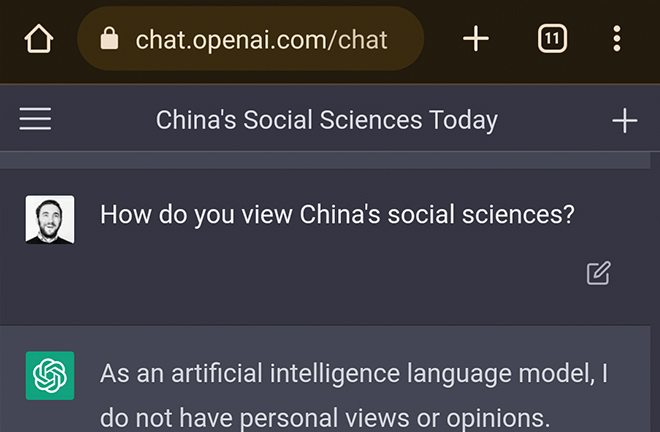Edit the user message with pencil icon

click(x=599, y=273)
